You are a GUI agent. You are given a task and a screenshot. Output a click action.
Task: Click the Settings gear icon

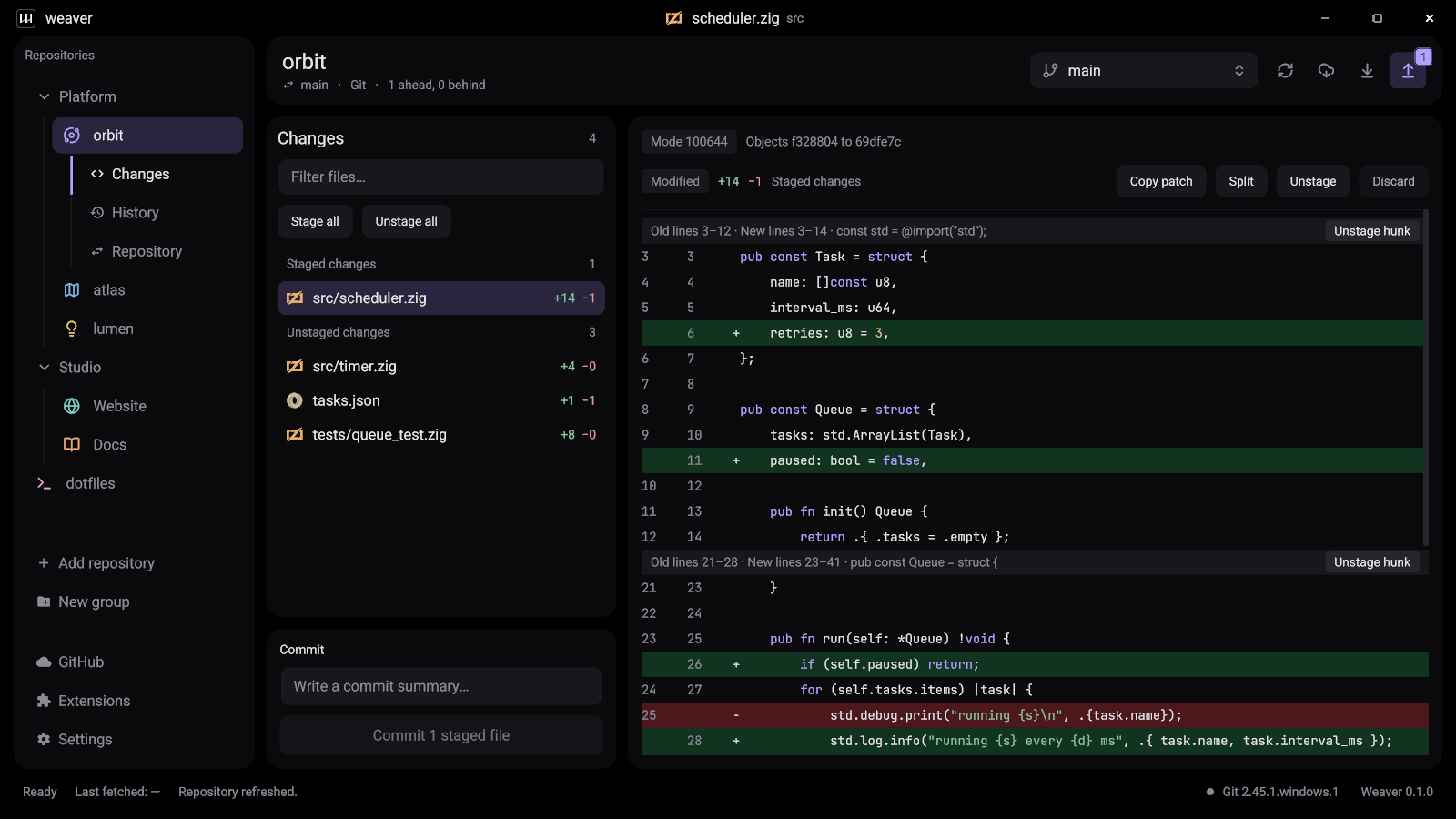(44, 740)
